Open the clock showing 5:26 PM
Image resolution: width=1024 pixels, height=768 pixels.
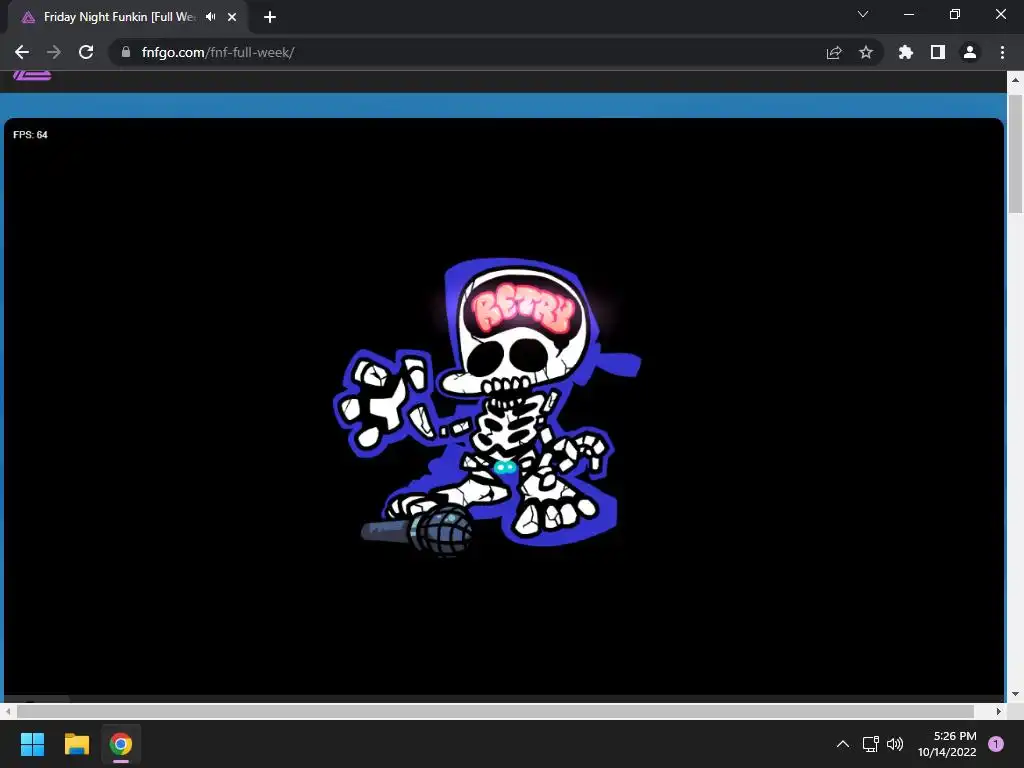pos(947,744)
